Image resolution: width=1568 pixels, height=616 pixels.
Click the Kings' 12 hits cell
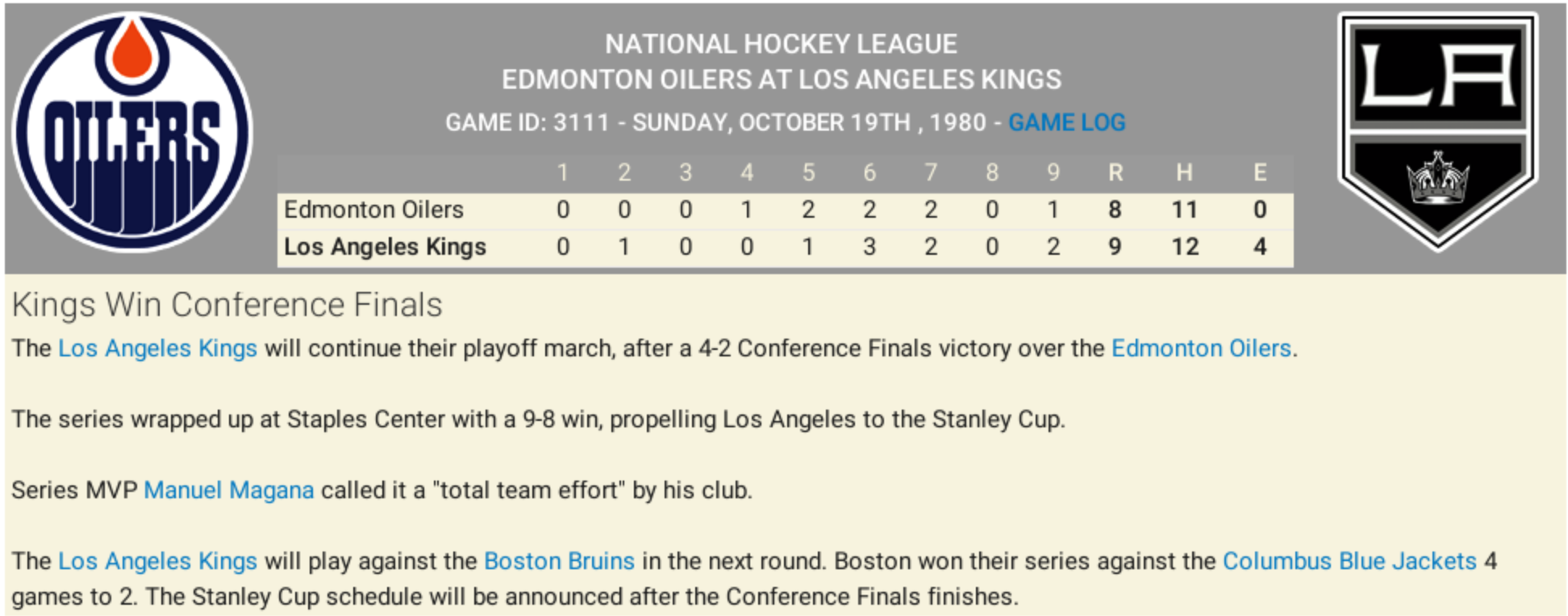(1185, 247)
